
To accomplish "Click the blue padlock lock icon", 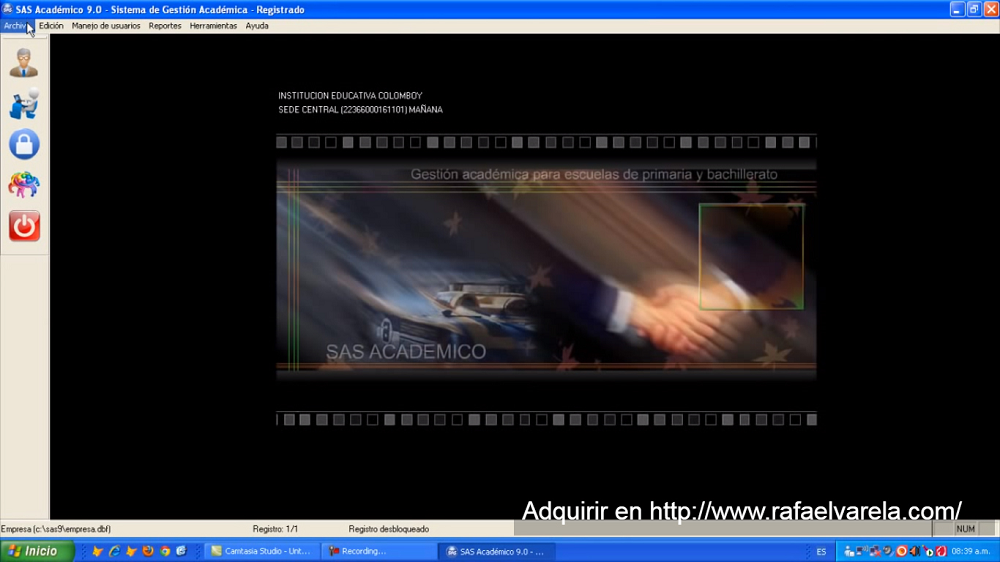I will click(24, 144).
